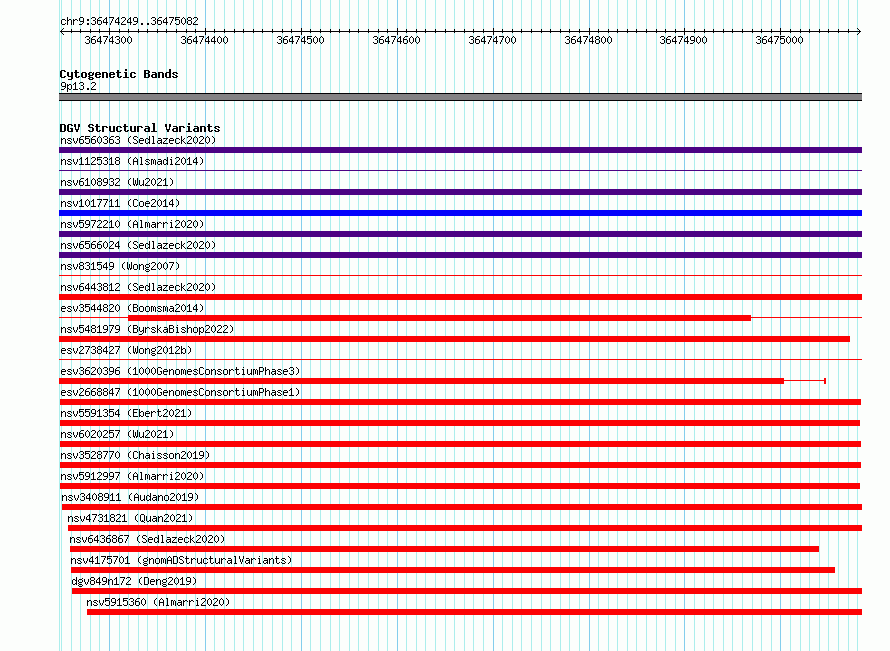Click nsv3528770 (Chaisson2019) label
Image resolution: width=890 pixels, height=651 pixels.
click(135, 455)
